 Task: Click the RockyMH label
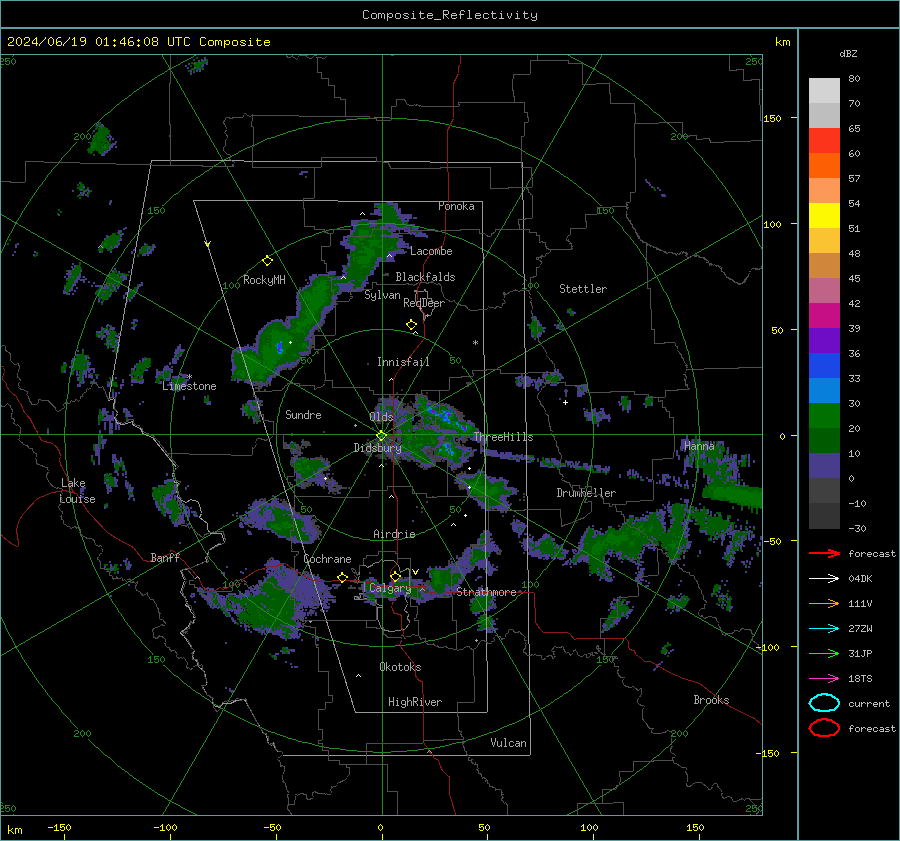click(x=264, y=280)
